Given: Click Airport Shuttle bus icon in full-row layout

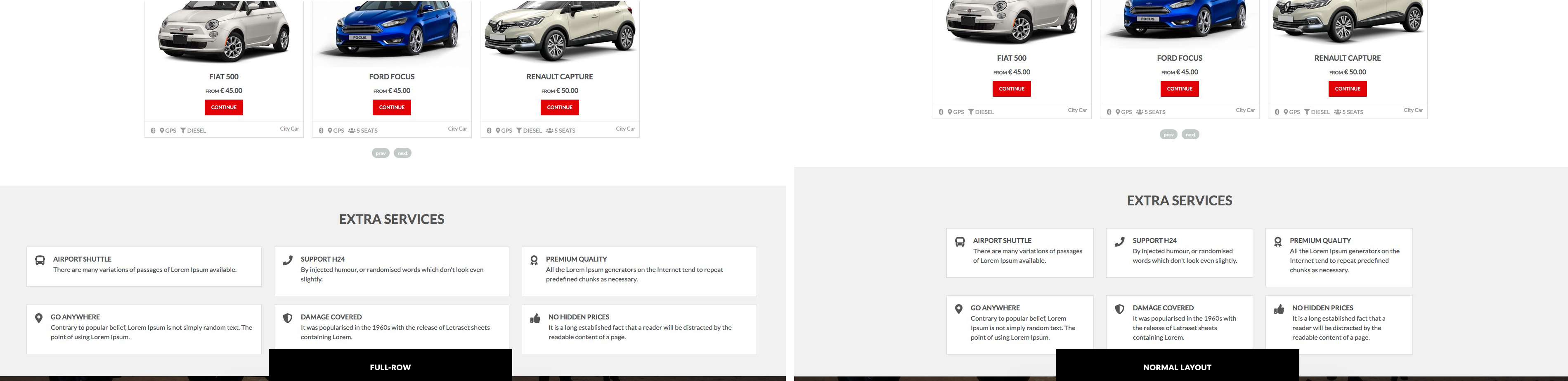Looking at the screenshot, I should point(40,261).
